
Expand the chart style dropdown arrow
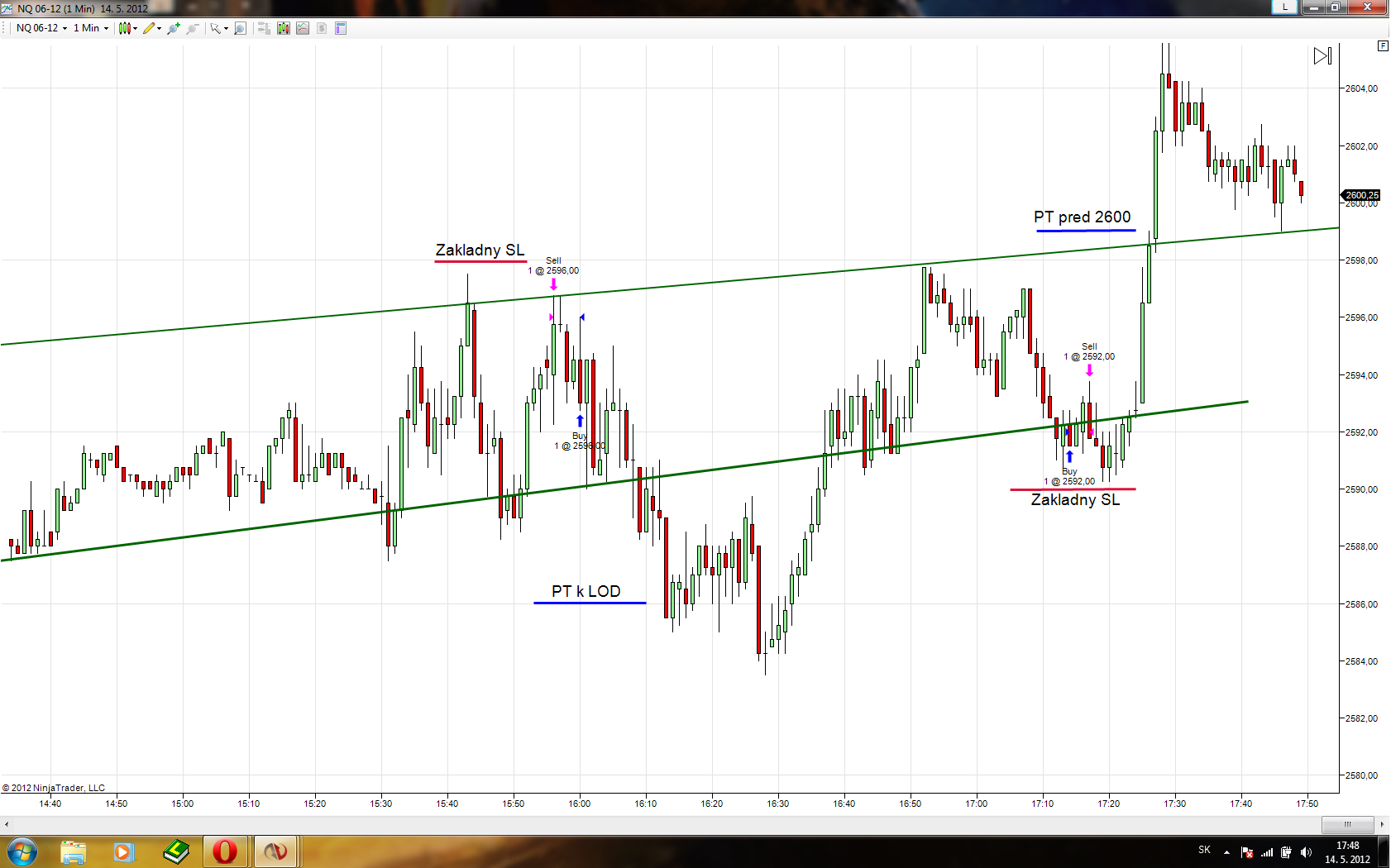[136, 28]
